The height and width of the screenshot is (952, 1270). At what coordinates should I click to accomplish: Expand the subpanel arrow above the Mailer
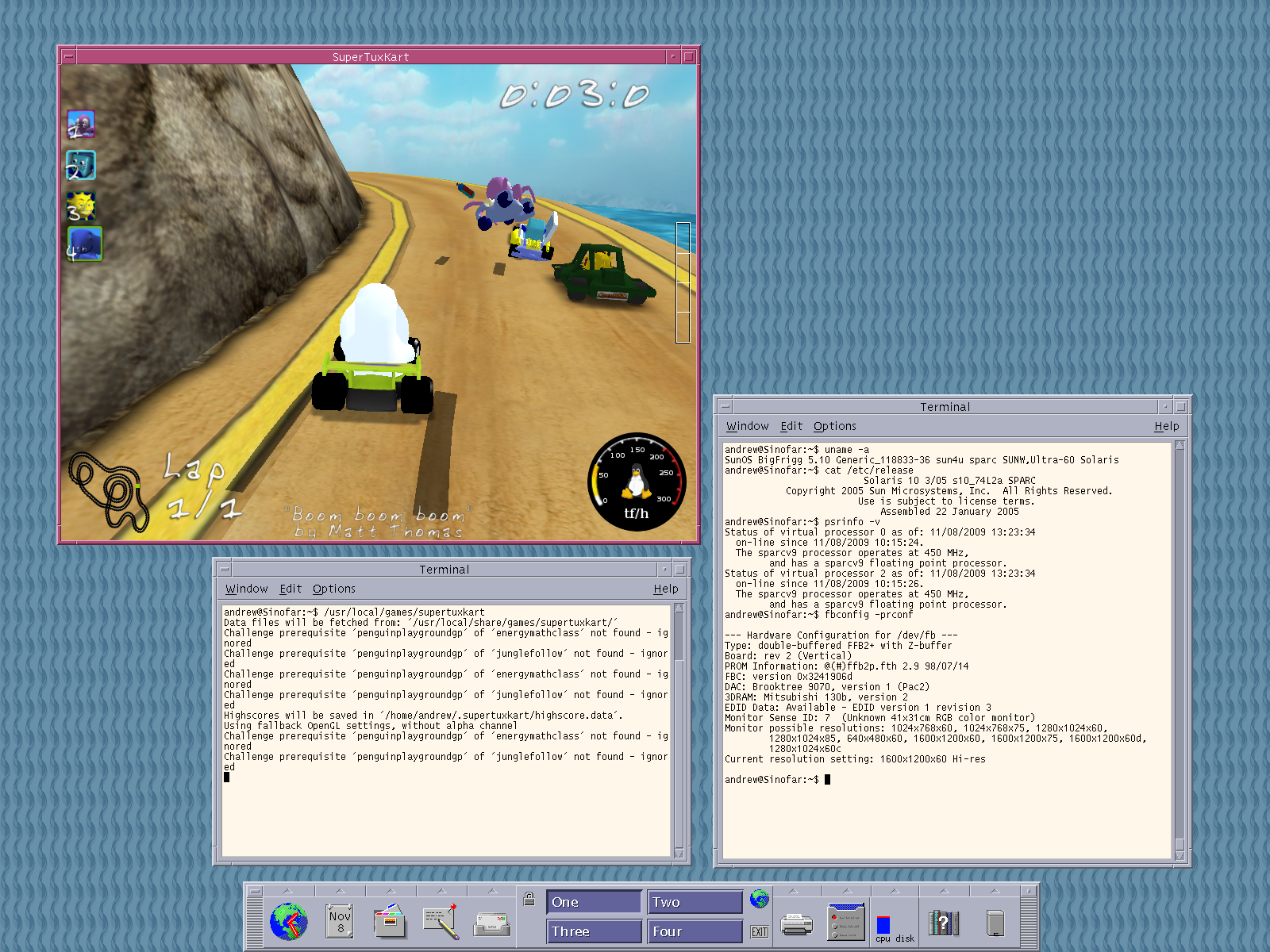(492, 891)
